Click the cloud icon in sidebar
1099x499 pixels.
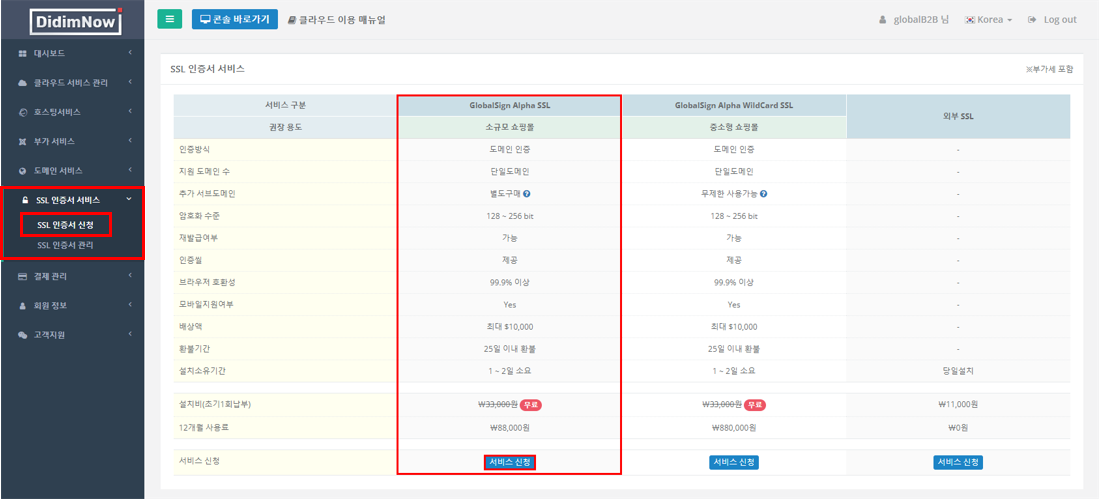pyautogui.click(x=22, y=83)
